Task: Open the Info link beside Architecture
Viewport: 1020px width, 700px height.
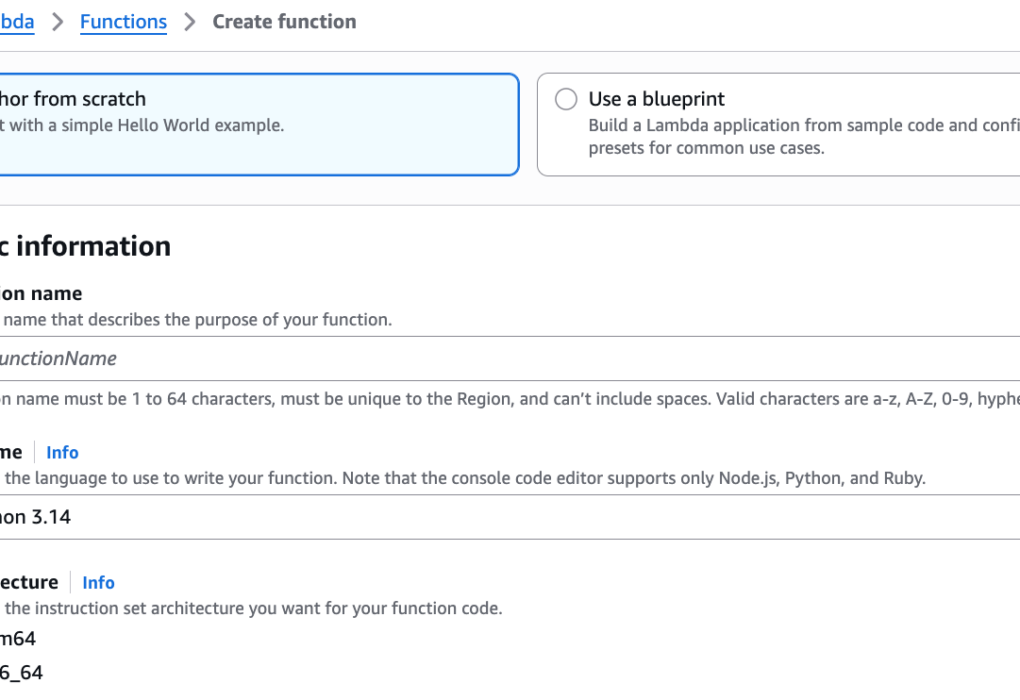Action: pos(98,582)
